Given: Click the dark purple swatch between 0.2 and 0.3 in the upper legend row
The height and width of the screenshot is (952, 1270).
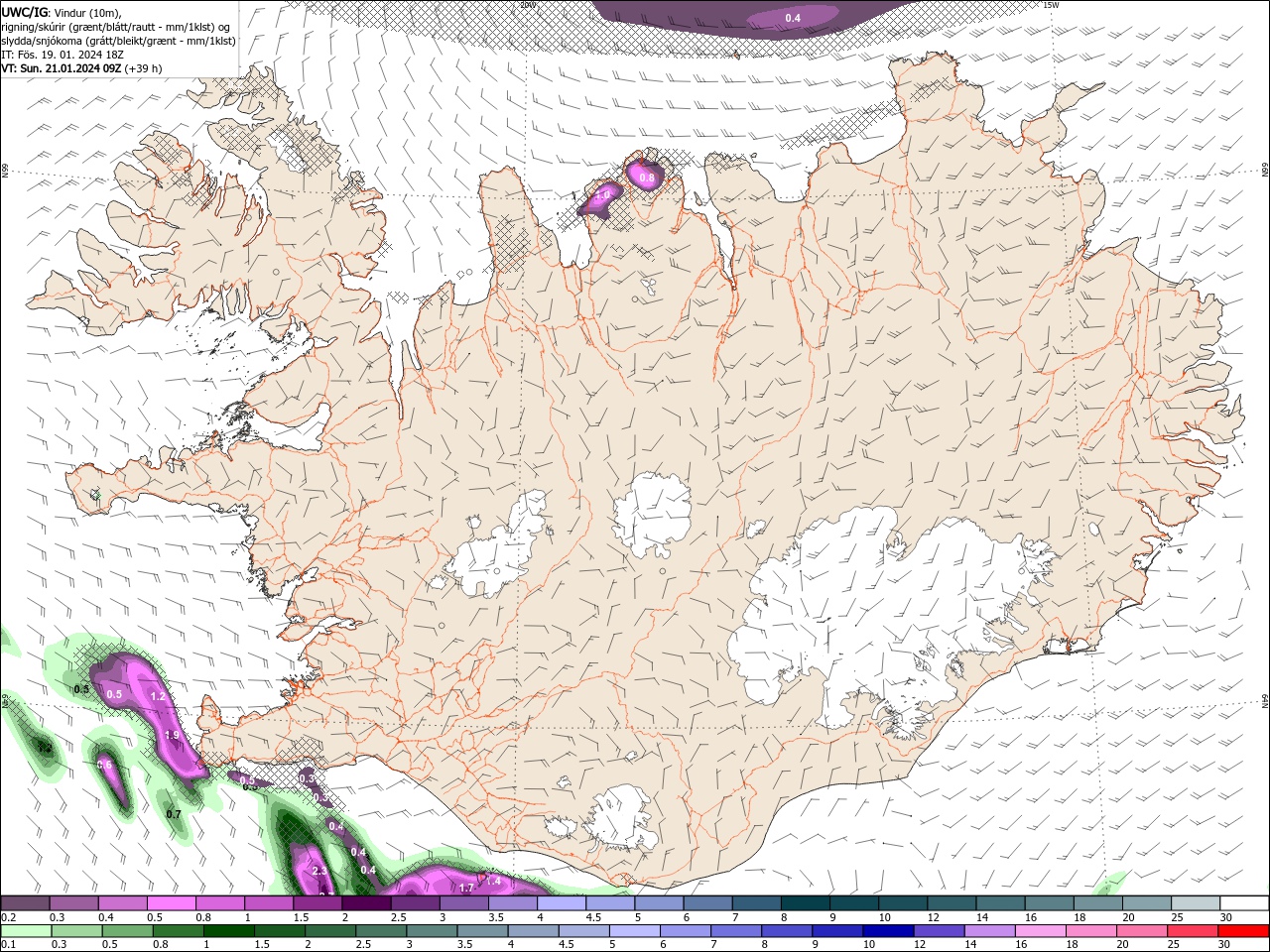Looking at the screenshot, I should click(x=25, y=903).
